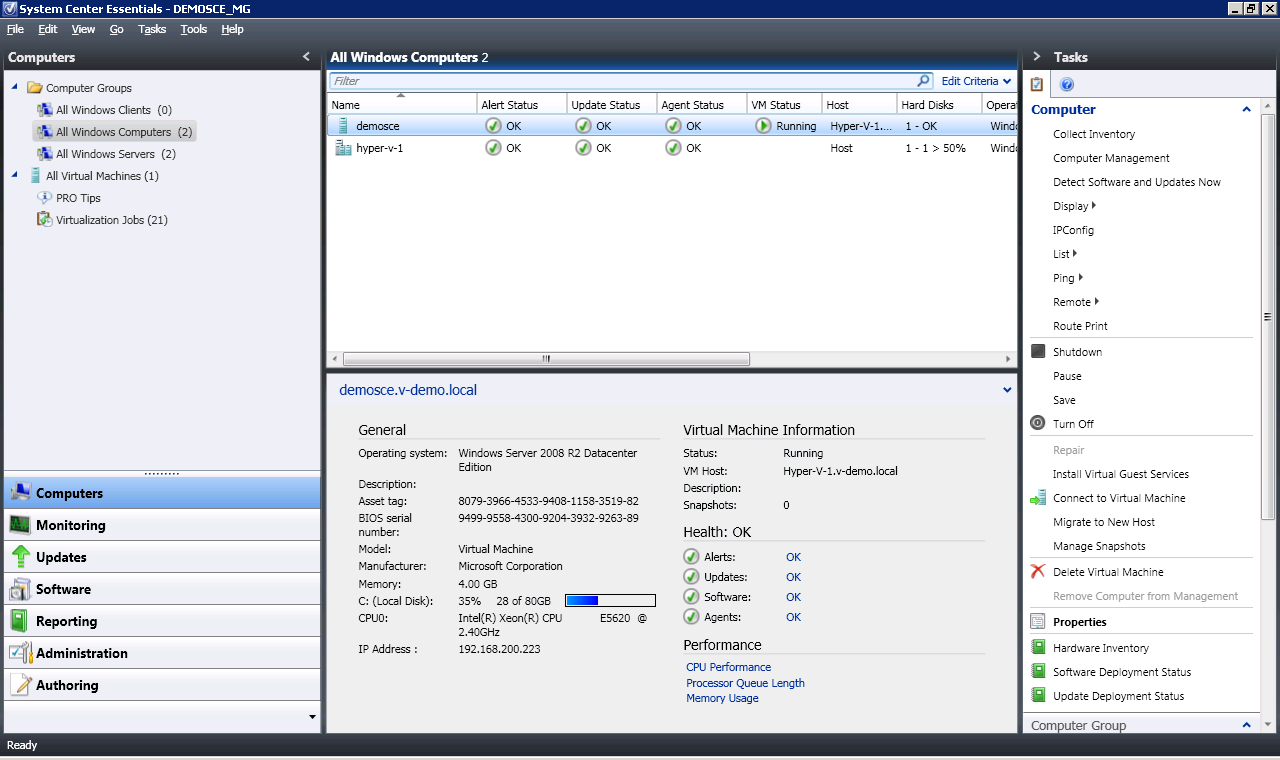The height and width of the screenshot is (760, 1280).
Task: Click the Monitoring workspace icon
Action: (20, 525)
